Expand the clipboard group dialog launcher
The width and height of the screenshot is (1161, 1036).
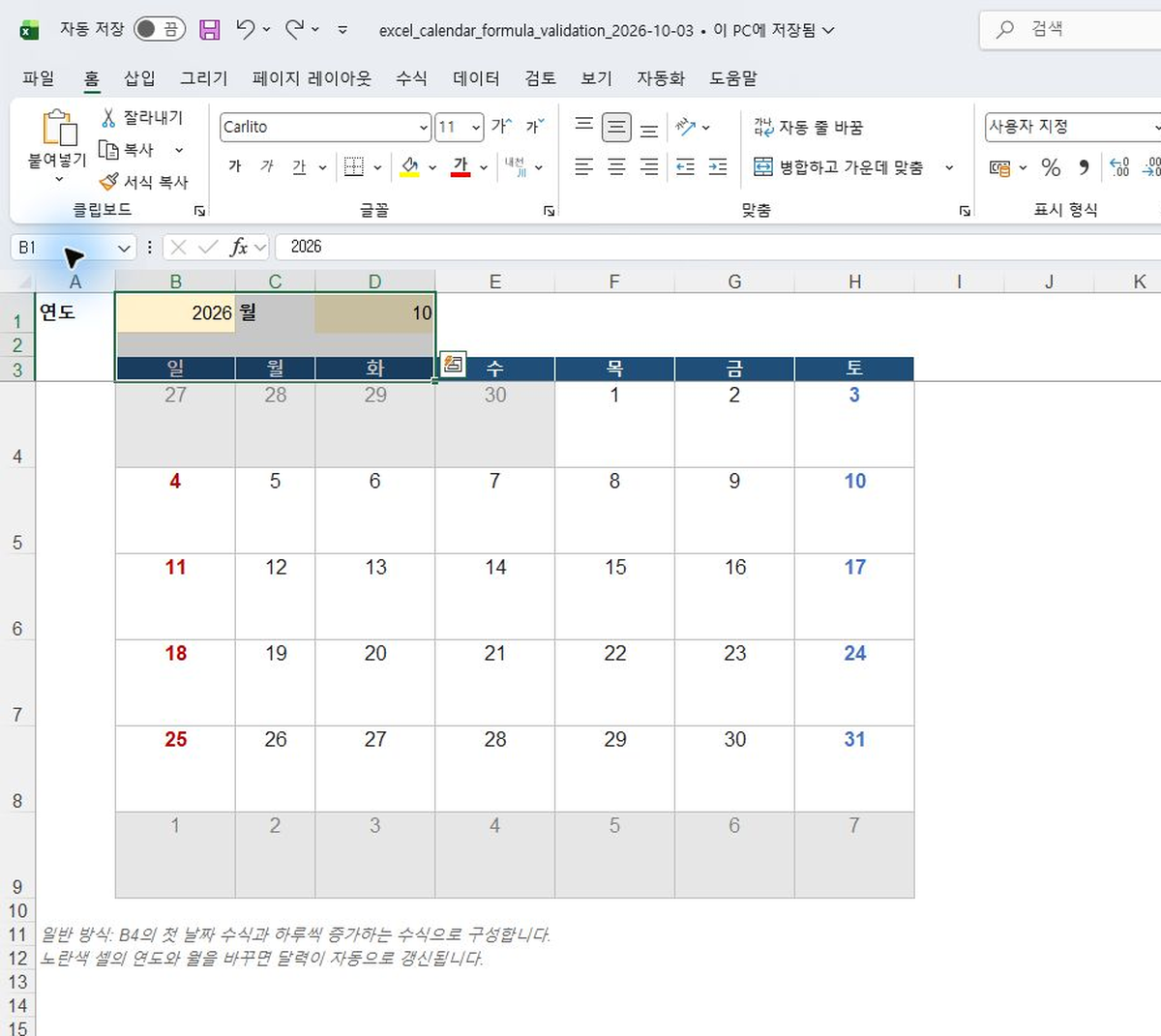pyautogui.click(x=199, y=210)
